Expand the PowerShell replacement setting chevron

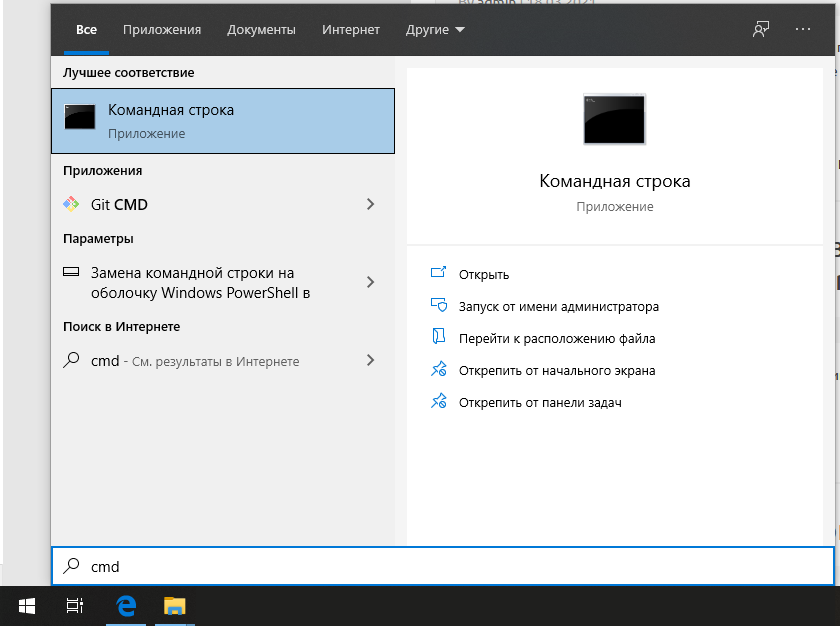point(370,282)
